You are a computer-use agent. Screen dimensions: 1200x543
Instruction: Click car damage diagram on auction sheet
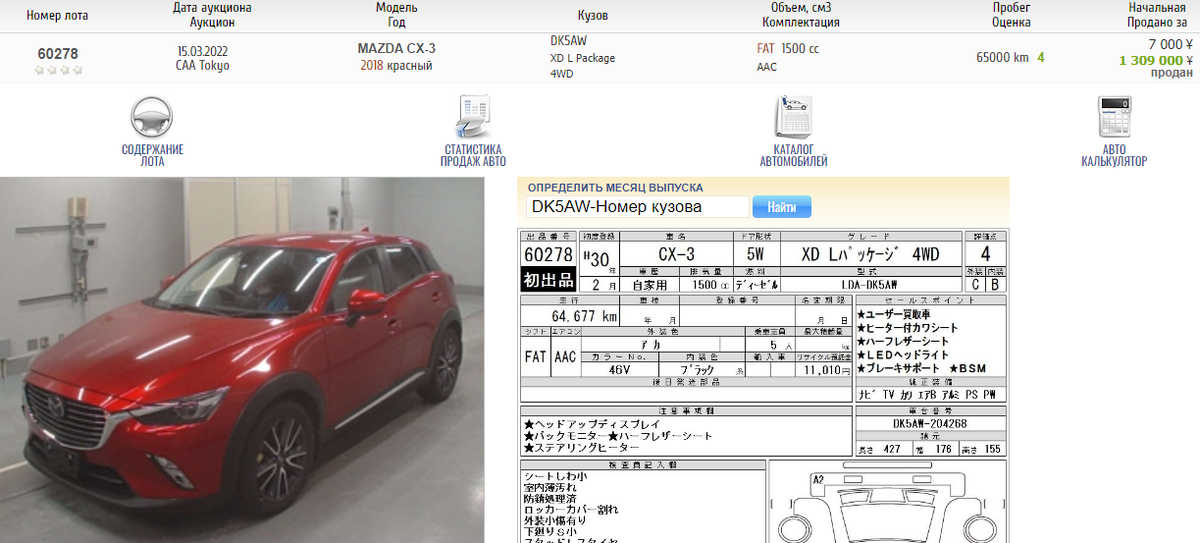click(889, 503)
